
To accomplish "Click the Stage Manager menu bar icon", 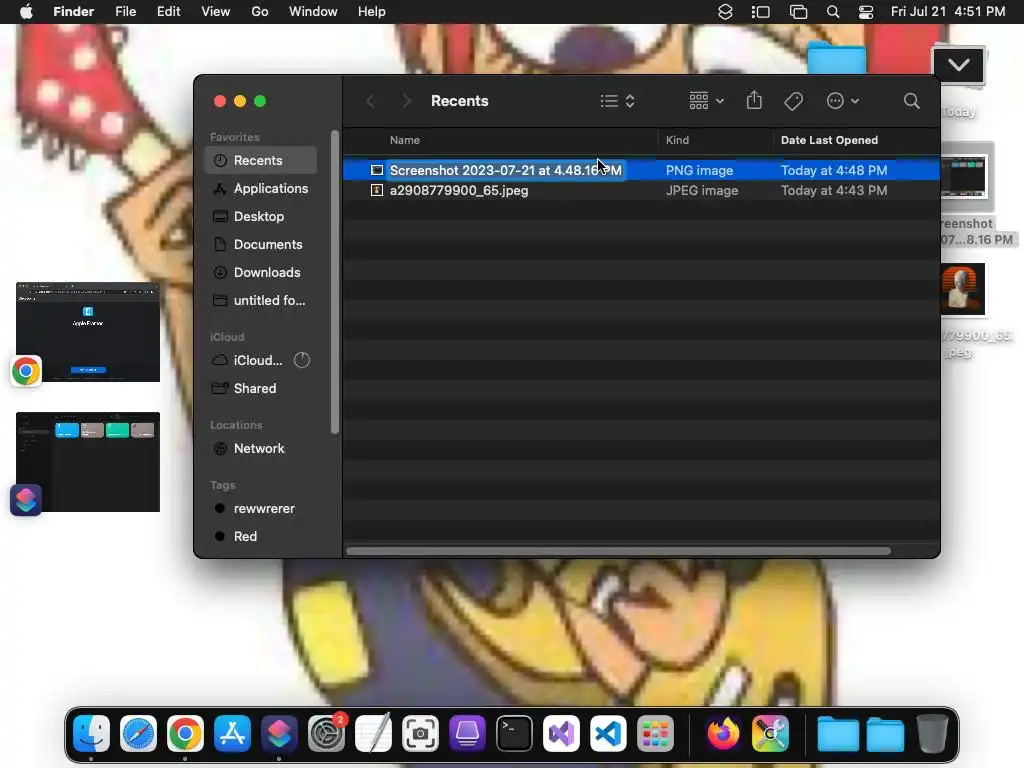I will [x=761, y=12].
